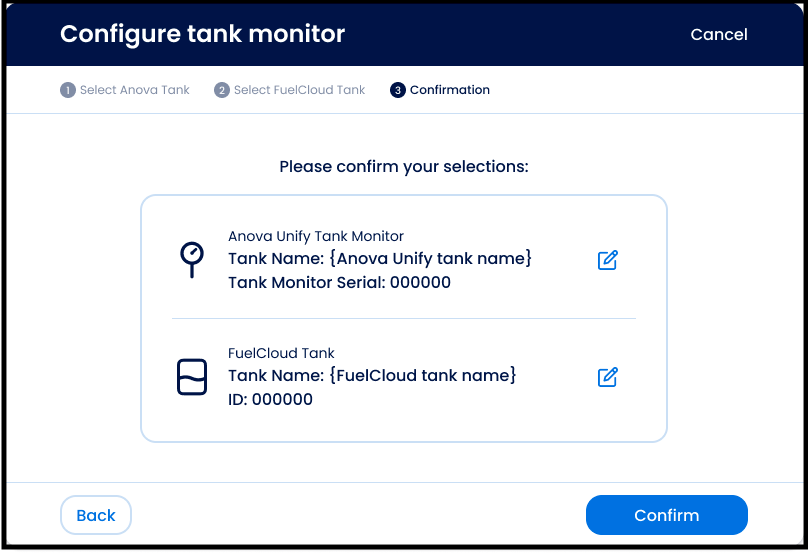This screenshot has width=808, height=553.
Task: Edit the Anova Unify tank monitor selection
Action: pos(607,260)
